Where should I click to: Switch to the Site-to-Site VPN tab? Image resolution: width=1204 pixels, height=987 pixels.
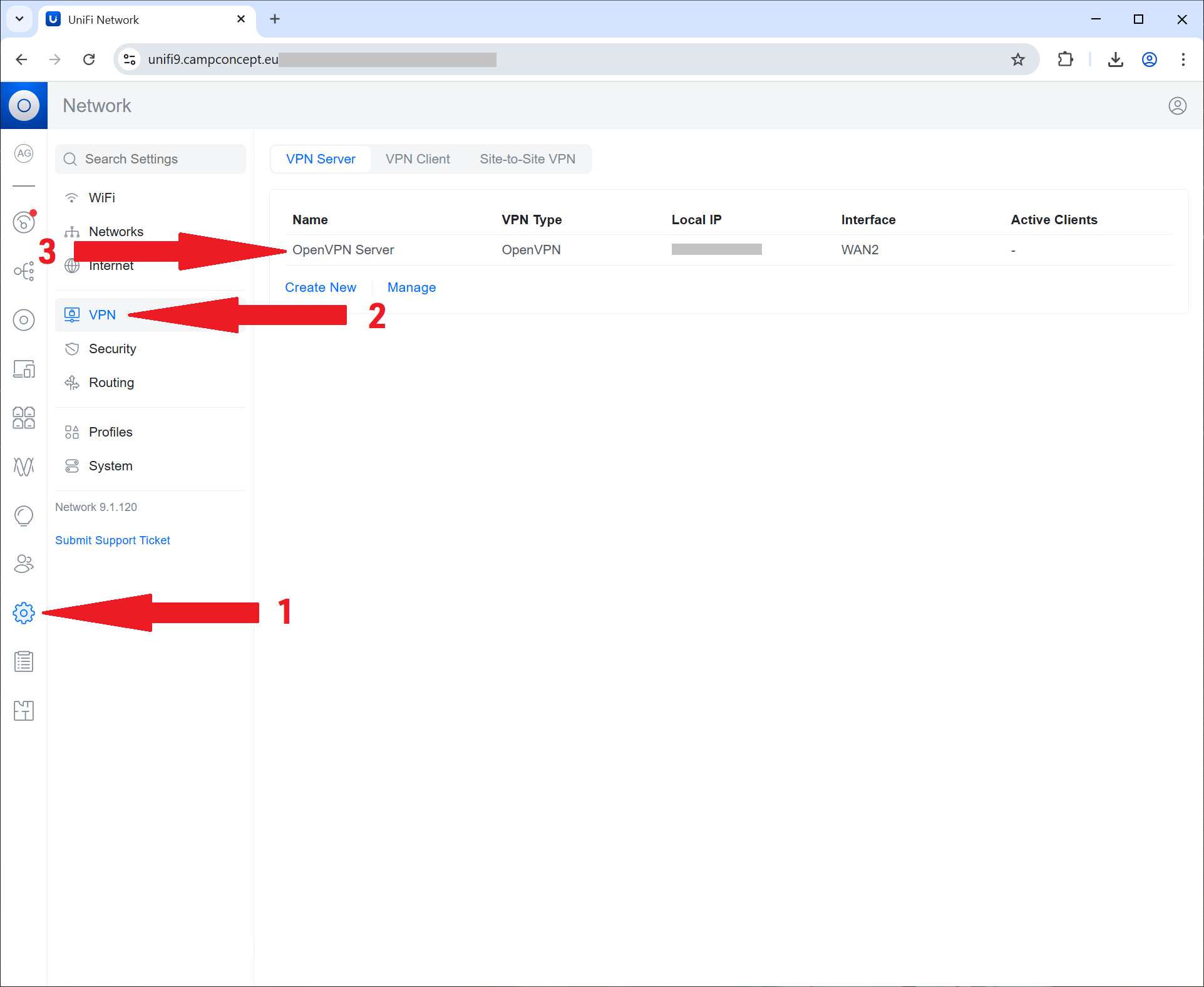tap(527, 159)
